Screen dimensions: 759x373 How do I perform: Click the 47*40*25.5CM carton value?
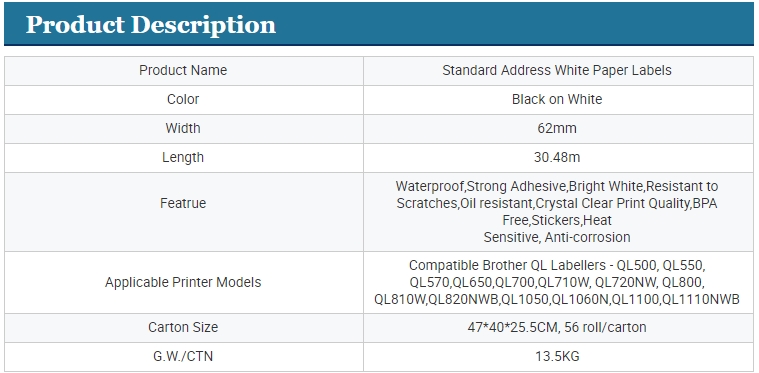pyautogui.click(x=557, y=328)
